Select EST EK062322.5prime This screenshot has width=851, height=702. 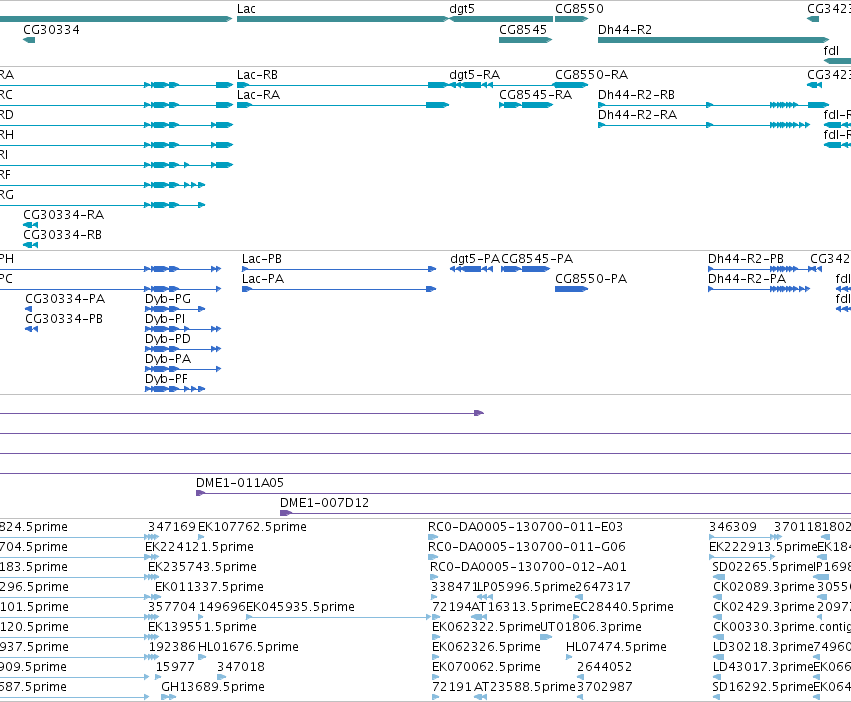[x=486, y=627]
